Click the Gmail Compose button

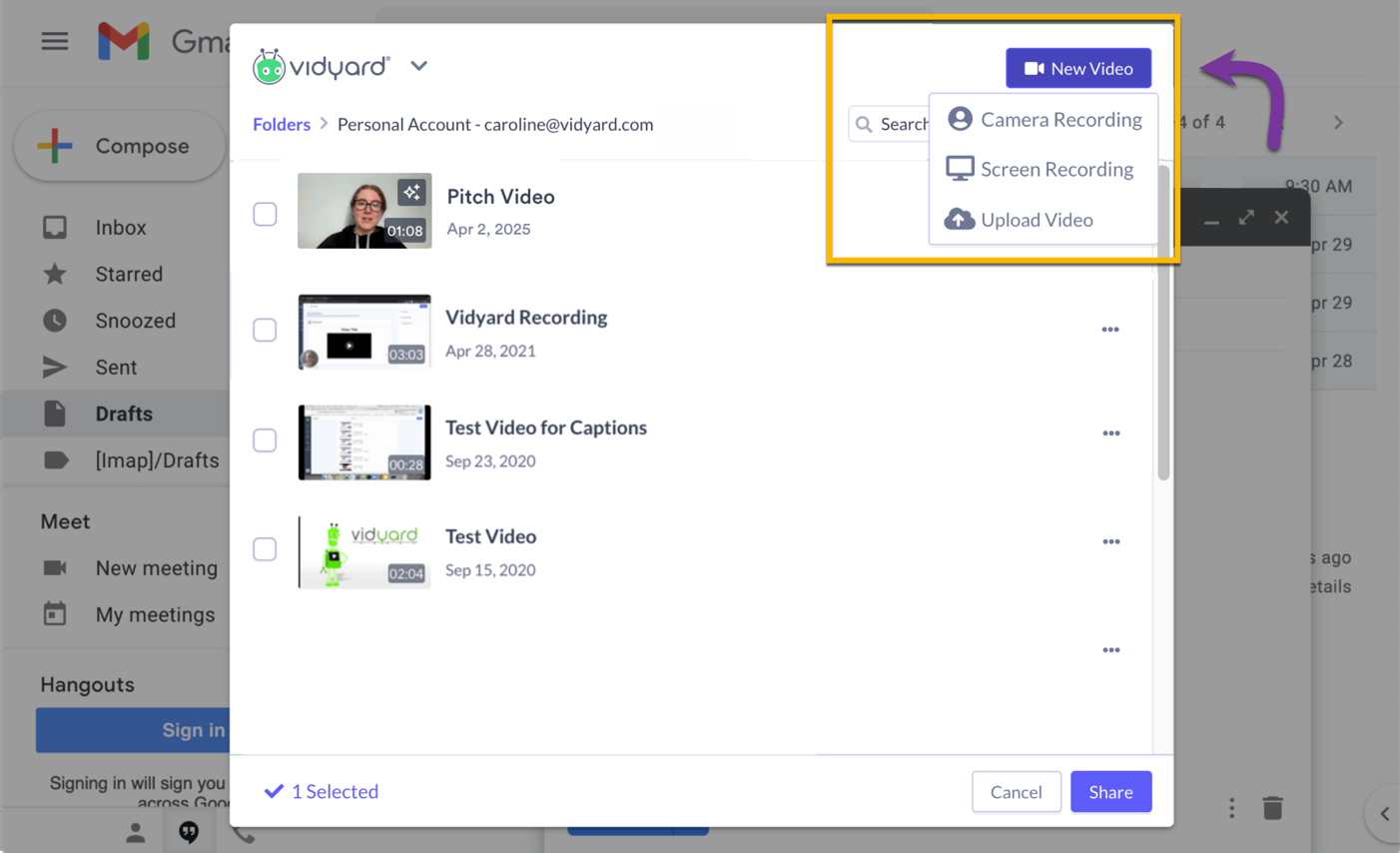coord(119,146)
